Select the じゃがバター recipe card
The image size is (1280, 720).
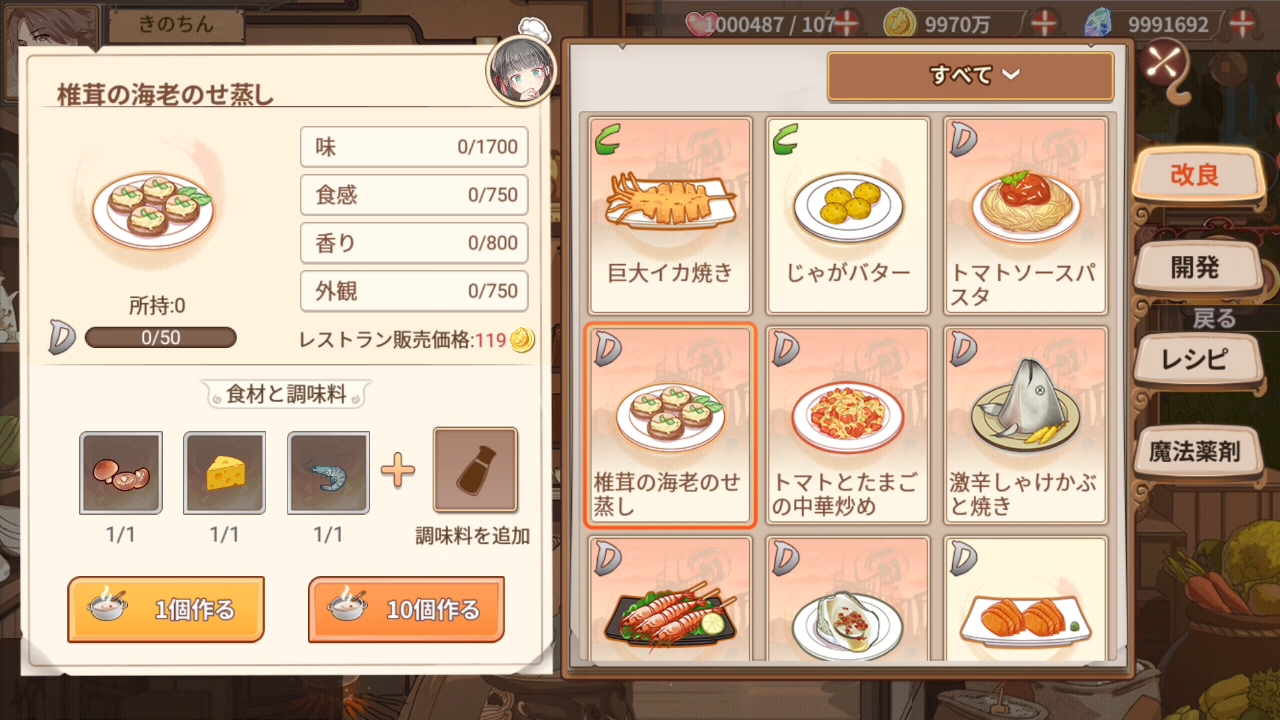click(x=848, y=216)
